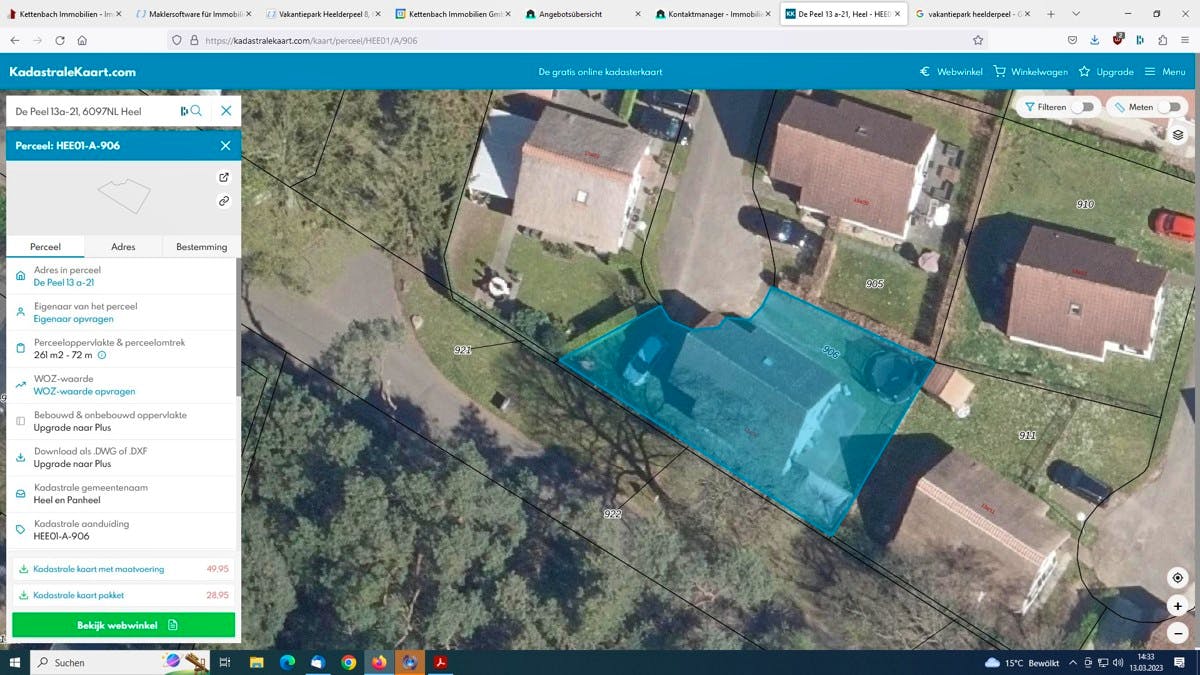The height and width of the screenshot is (675, 1200).
Task: Select the Bestemming tab
Action: [x=201, y=246]
